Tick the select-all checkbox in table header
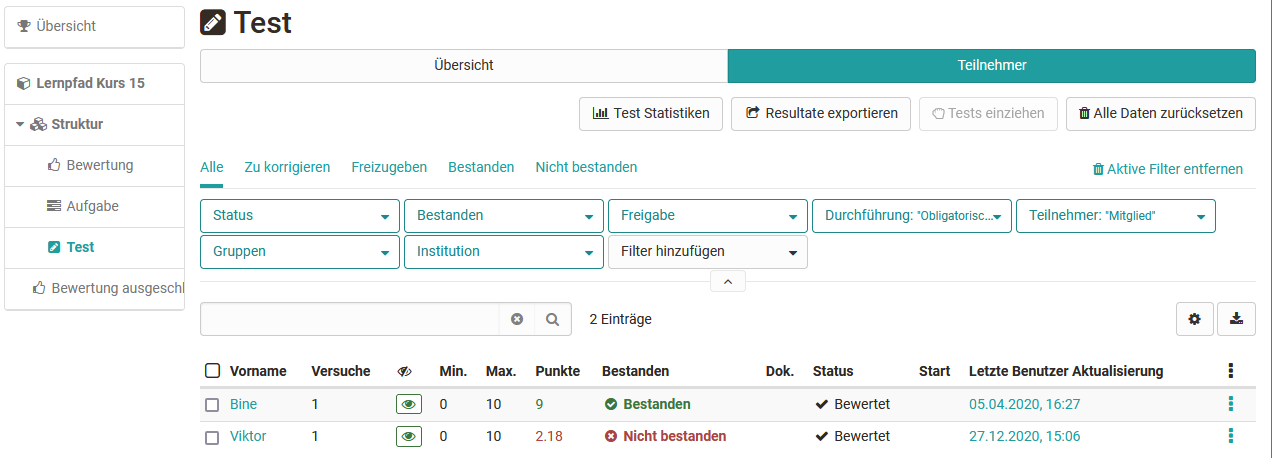This screenshot has width=1272, height=458. click(212, 371)
